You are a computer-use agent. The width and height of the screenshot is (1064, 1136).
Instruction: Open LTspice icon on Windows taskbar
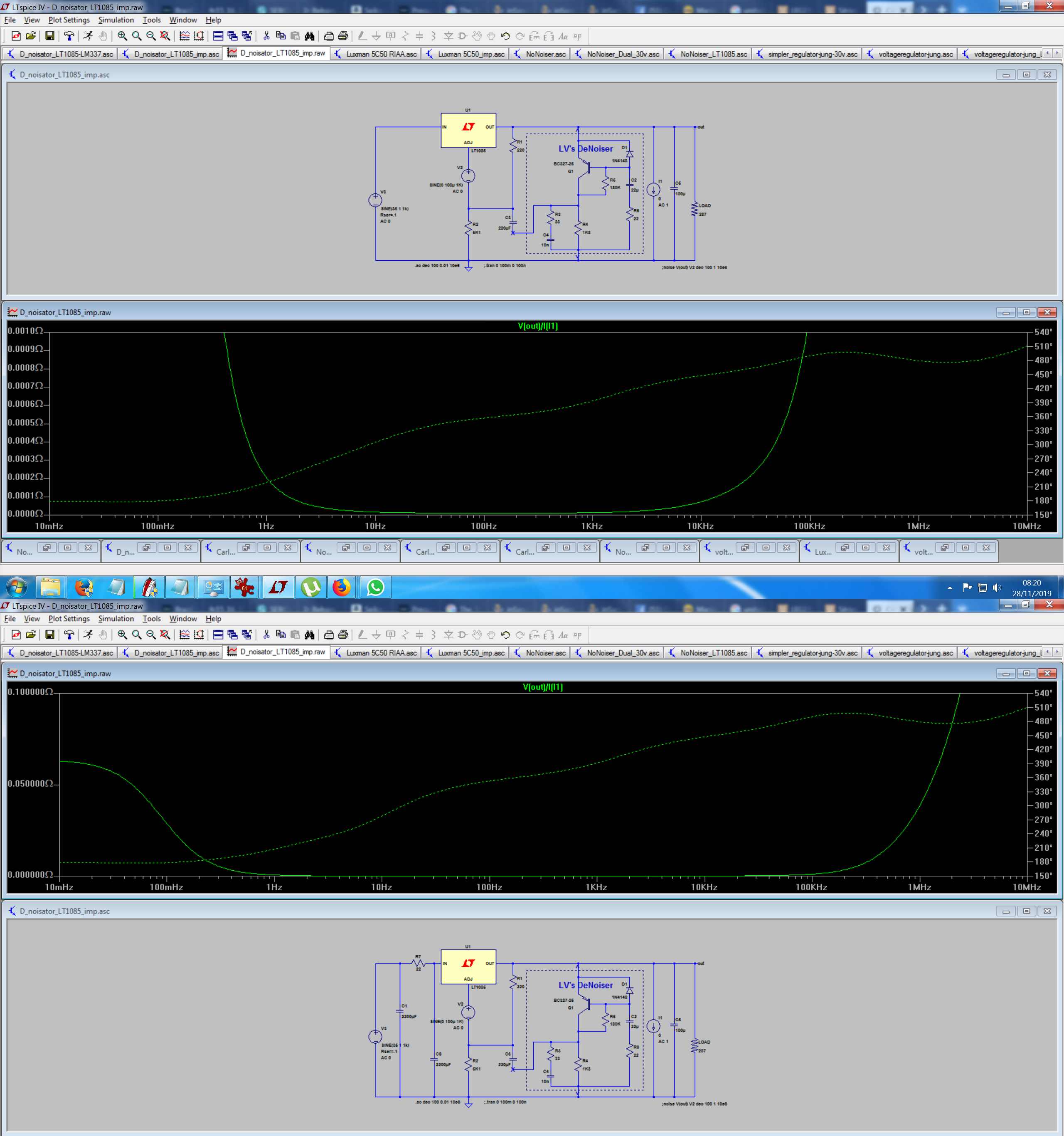278,588
